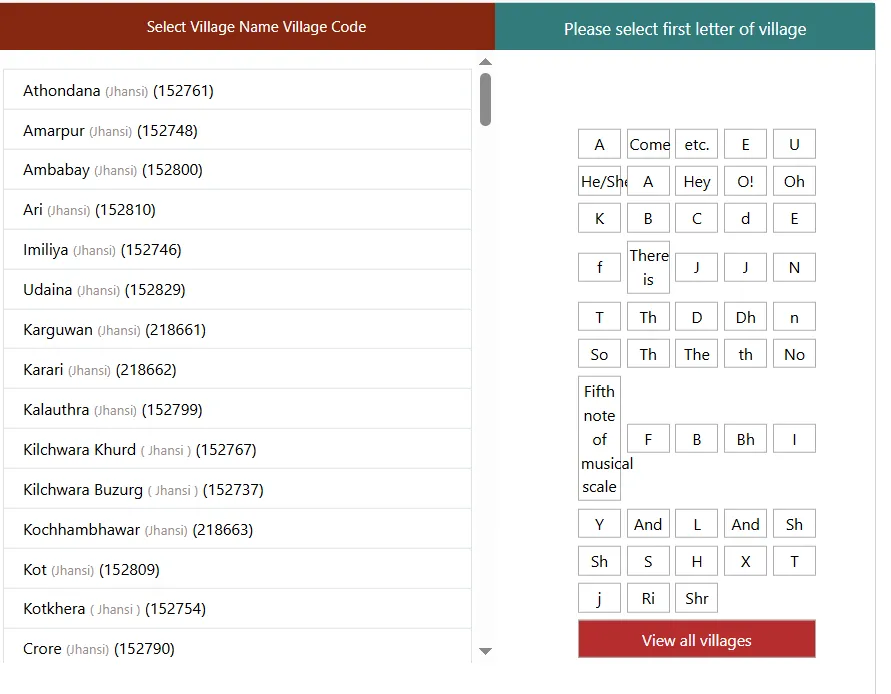
Task: Choose the 'O!' letter button
Action: click(x=745, y=181)
